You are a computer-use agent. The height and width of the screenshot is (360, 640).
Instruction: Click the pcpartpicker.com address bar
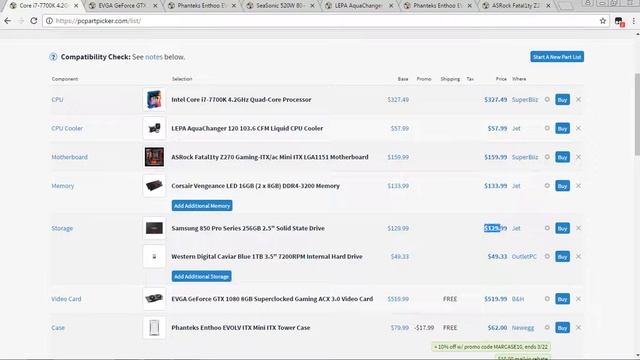(325, 21)
